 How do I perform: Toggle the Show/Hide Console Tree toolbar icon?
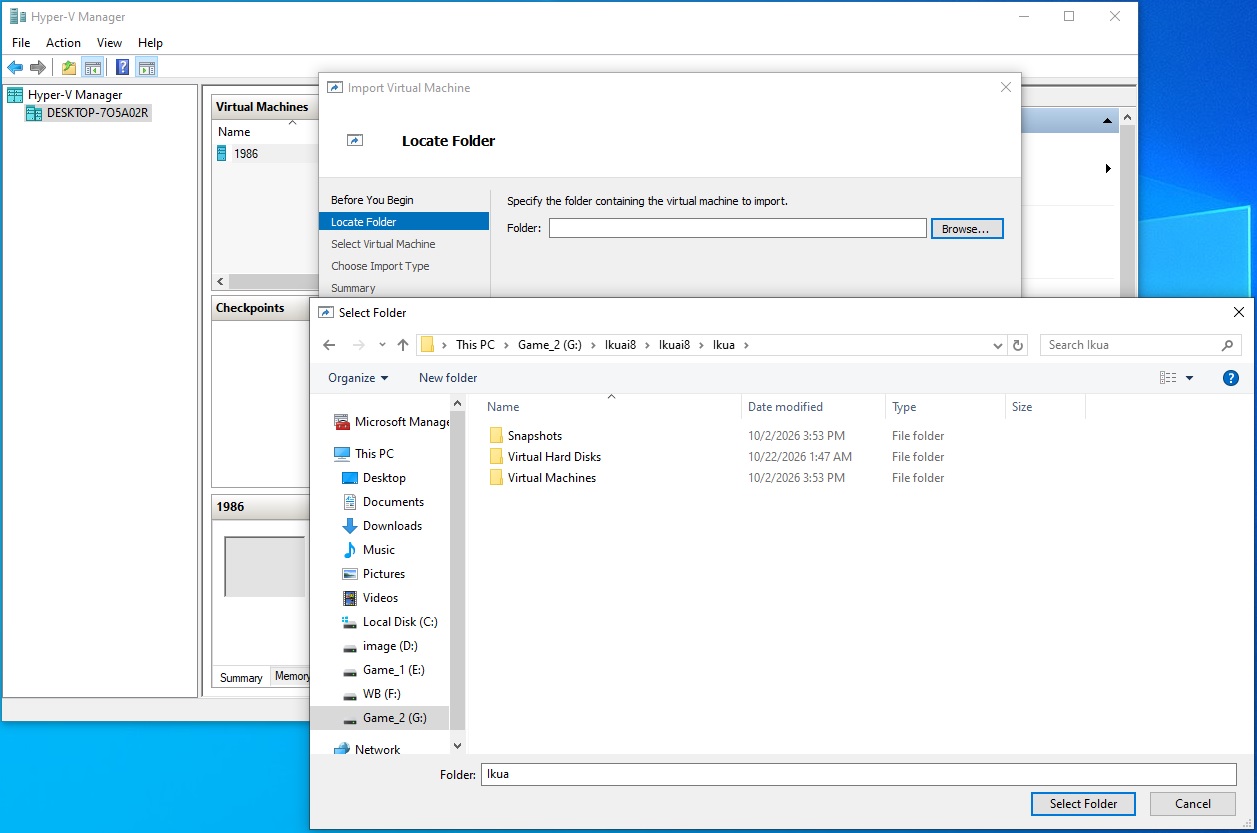tap(92, 67)
